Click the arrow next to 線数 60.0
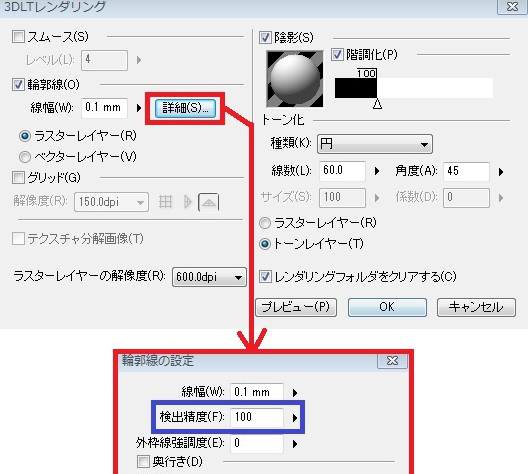528x474 pixels. click(x=377, y=171)
